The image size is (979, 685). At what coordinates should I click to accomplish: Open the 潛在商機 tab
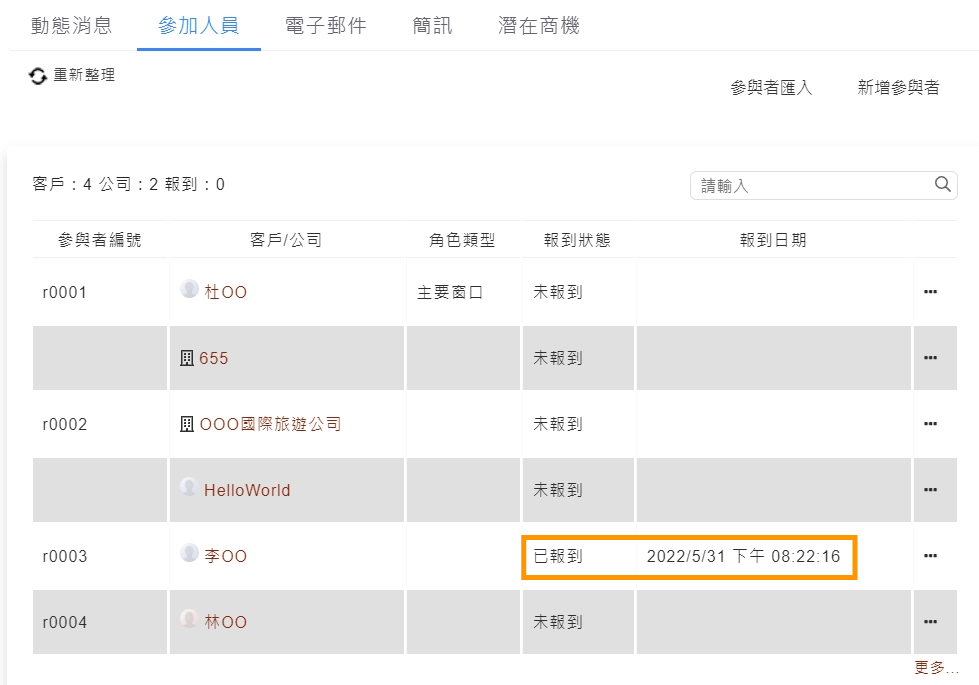click(x=538, y=26)
